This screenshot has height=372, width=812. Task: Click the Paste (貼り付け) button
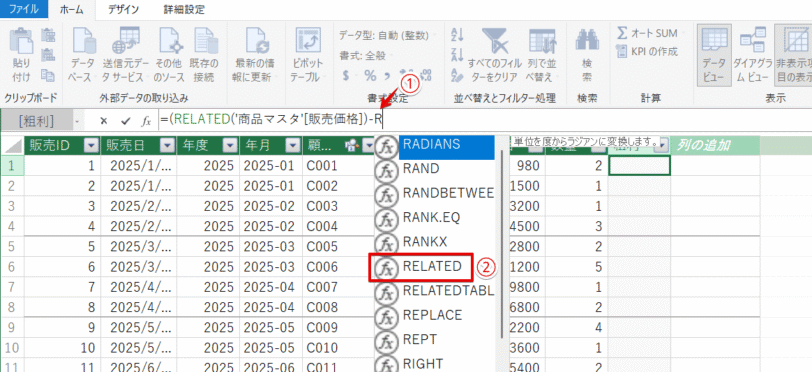click(x=21, y=54)
